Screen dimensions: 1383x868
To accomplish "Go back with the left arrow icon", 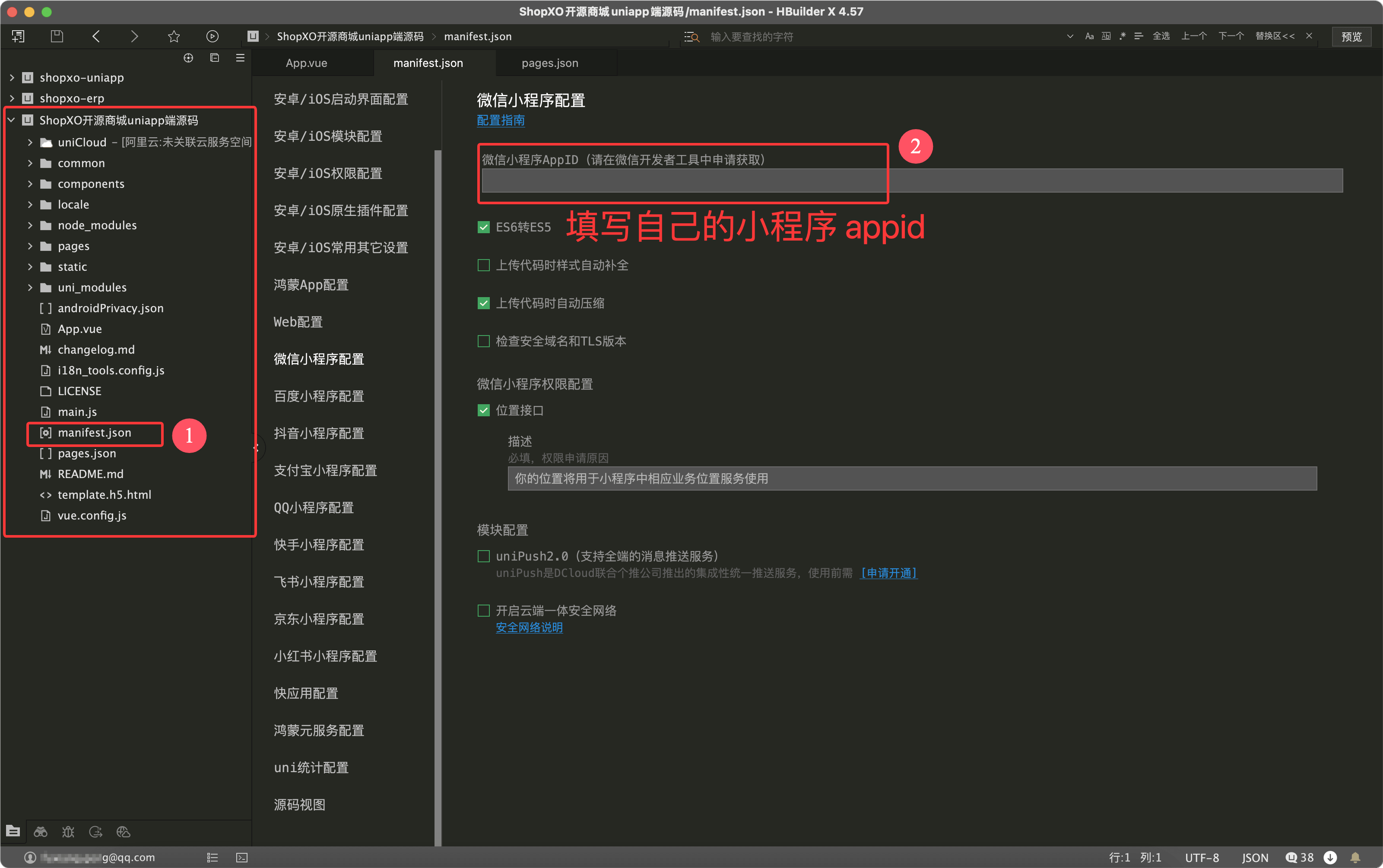I will [x=96, y=37].
